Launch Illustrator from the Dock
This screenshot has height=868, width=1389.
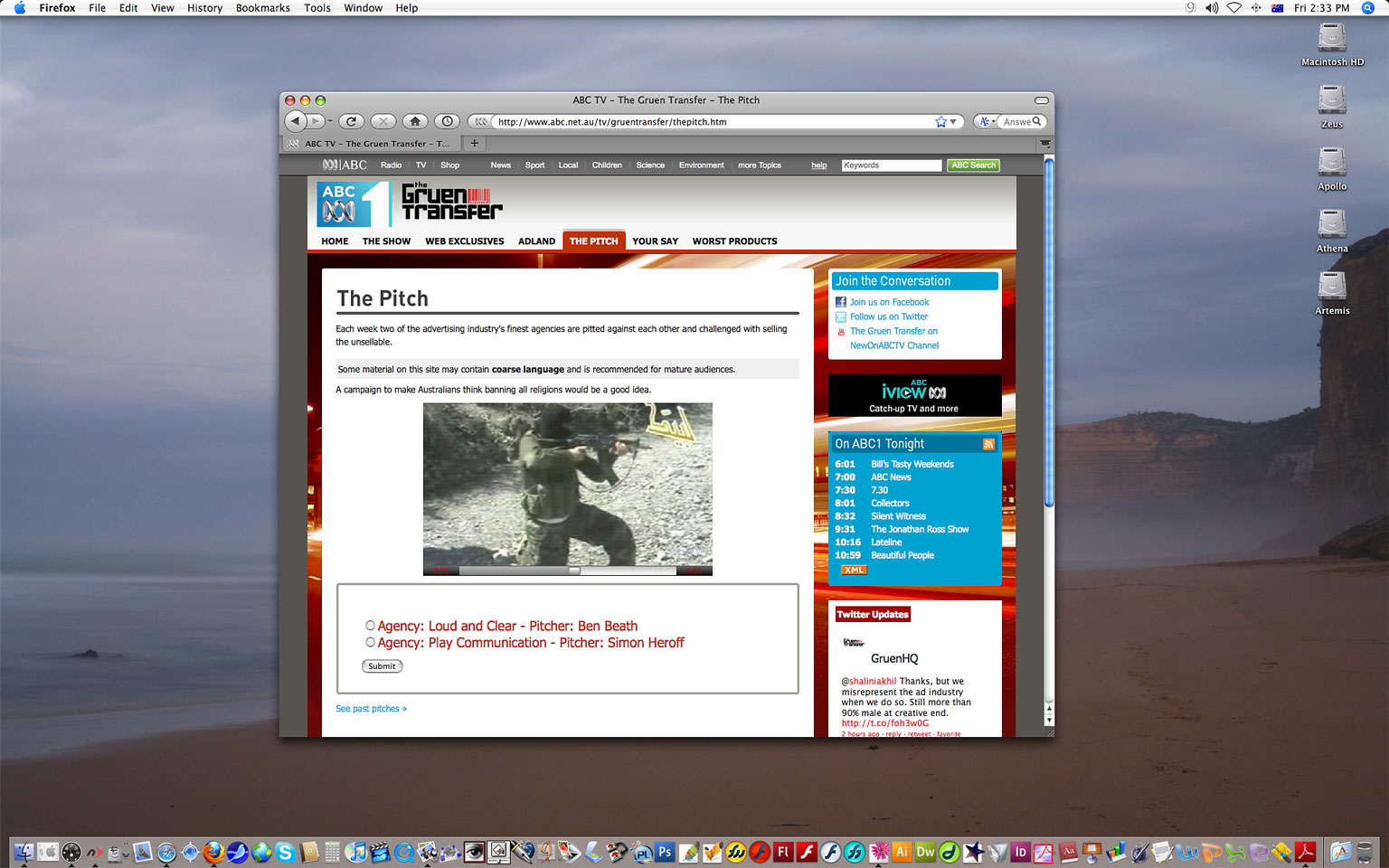[902, 852]
